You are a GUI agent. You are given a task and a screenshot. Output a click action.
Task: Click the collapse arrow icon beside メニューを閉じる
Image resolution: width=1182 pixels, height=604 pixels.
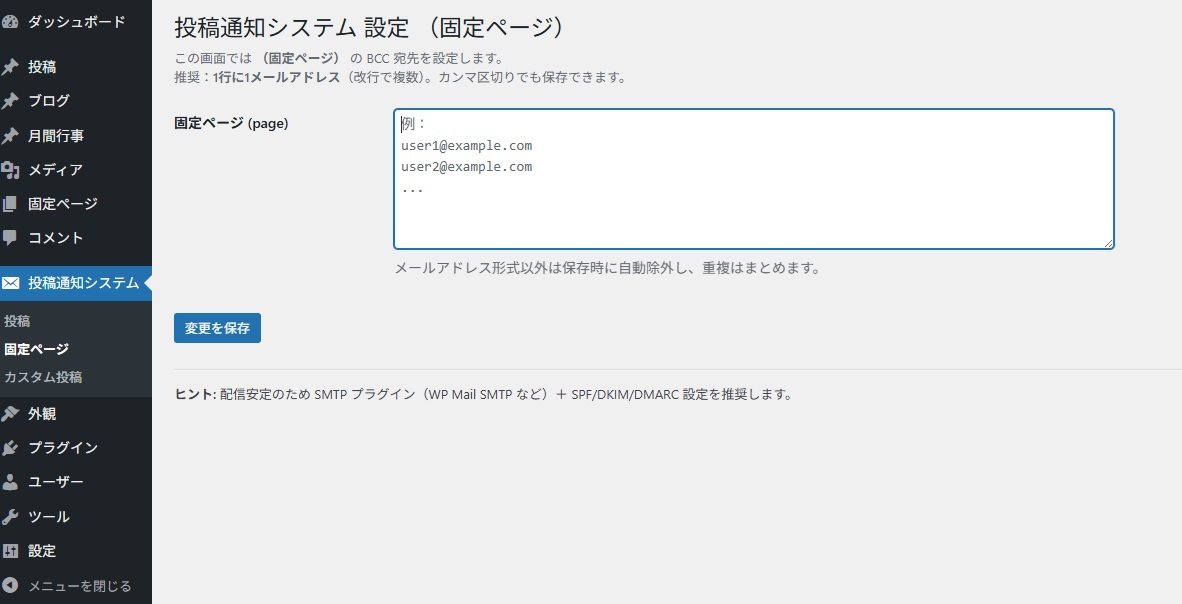pyautogui.click(x=10, y=586)
